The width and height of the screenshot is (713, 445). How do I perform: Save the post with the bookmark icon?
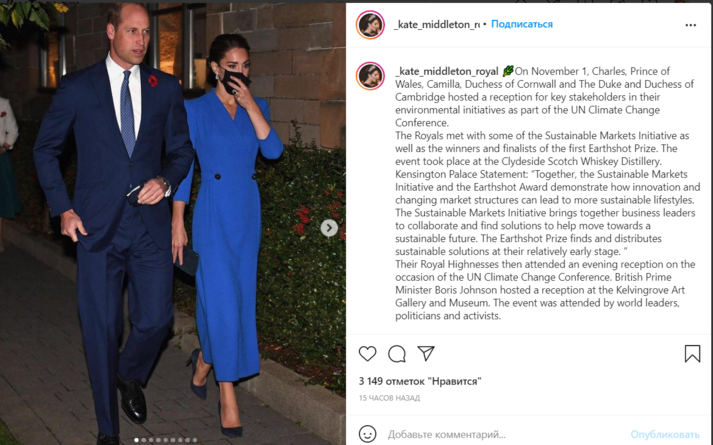(692, 354)
